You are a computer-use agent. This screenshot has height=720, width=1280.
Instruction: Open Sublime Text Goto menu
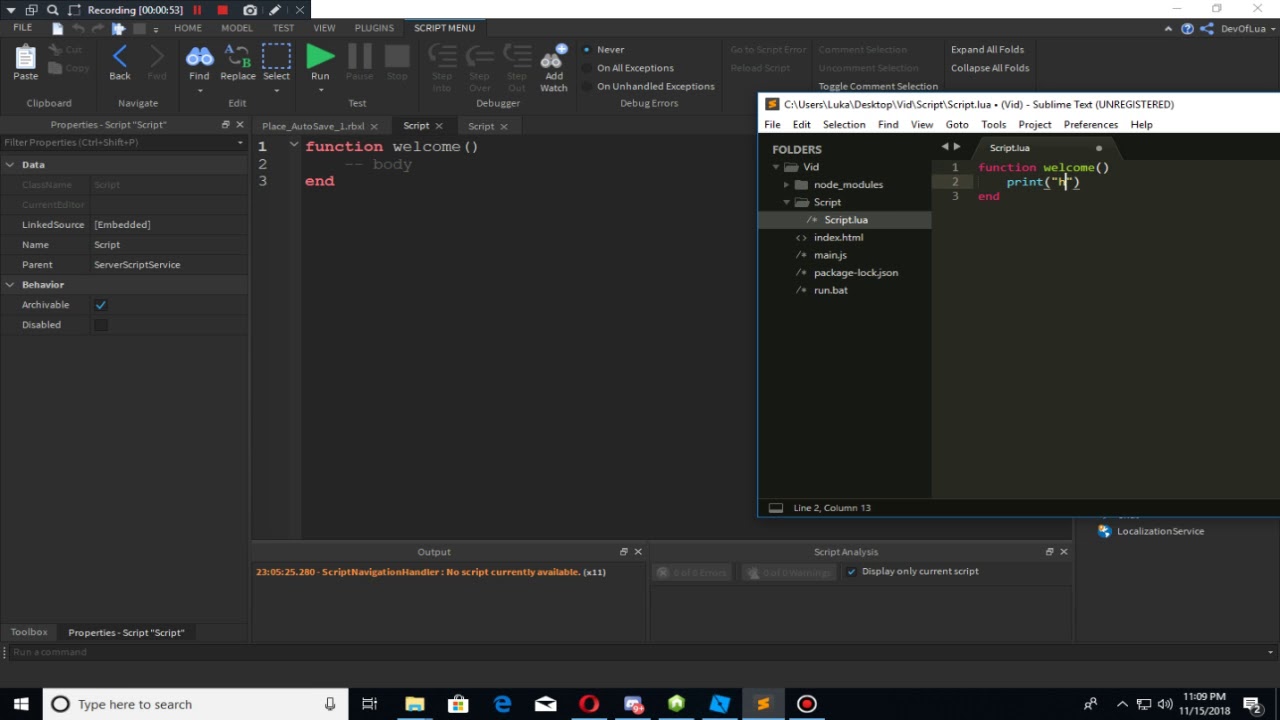[957, 125]
